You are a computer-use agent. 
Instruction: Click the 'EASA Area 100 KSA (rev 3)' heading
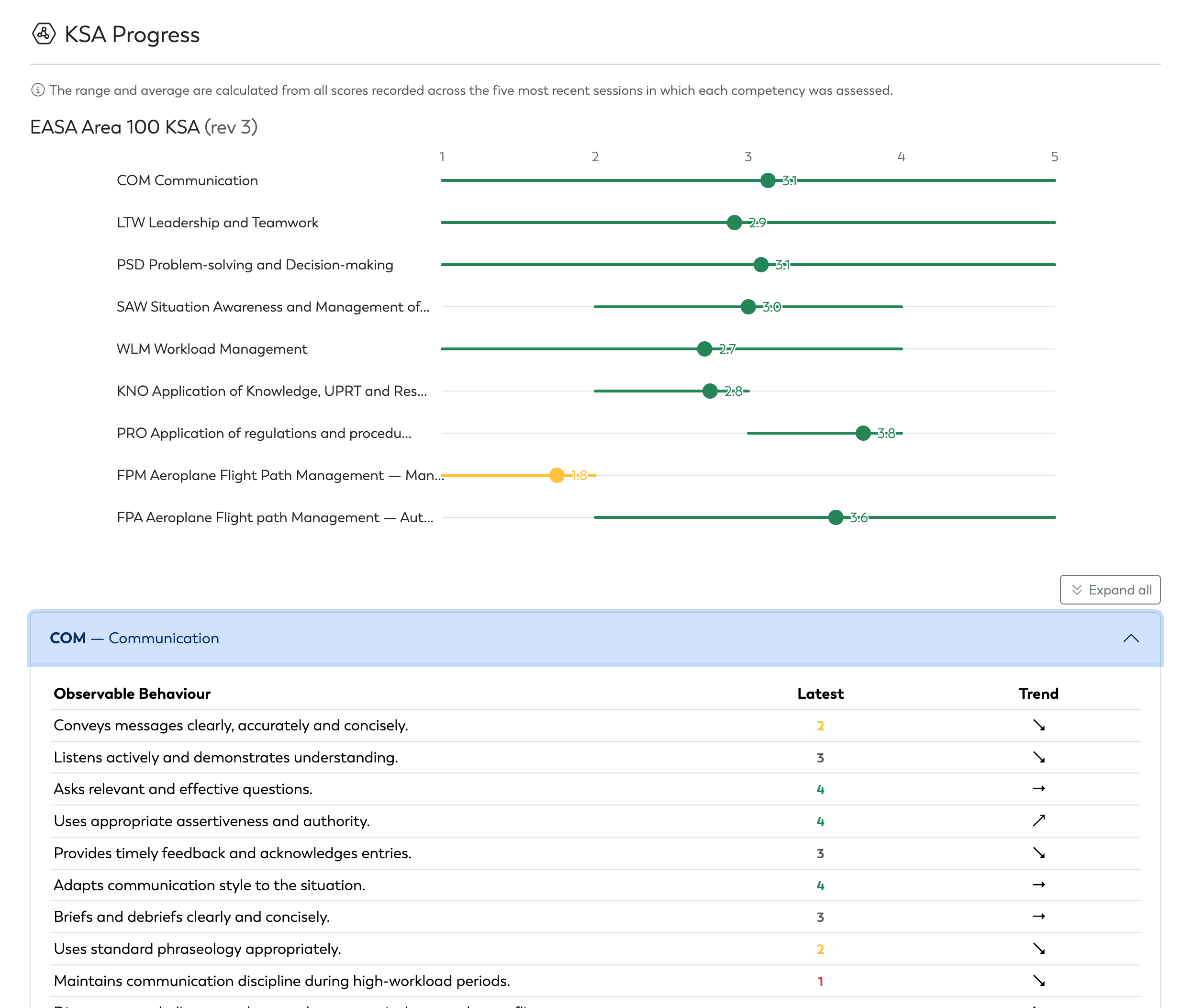[144, 126]
